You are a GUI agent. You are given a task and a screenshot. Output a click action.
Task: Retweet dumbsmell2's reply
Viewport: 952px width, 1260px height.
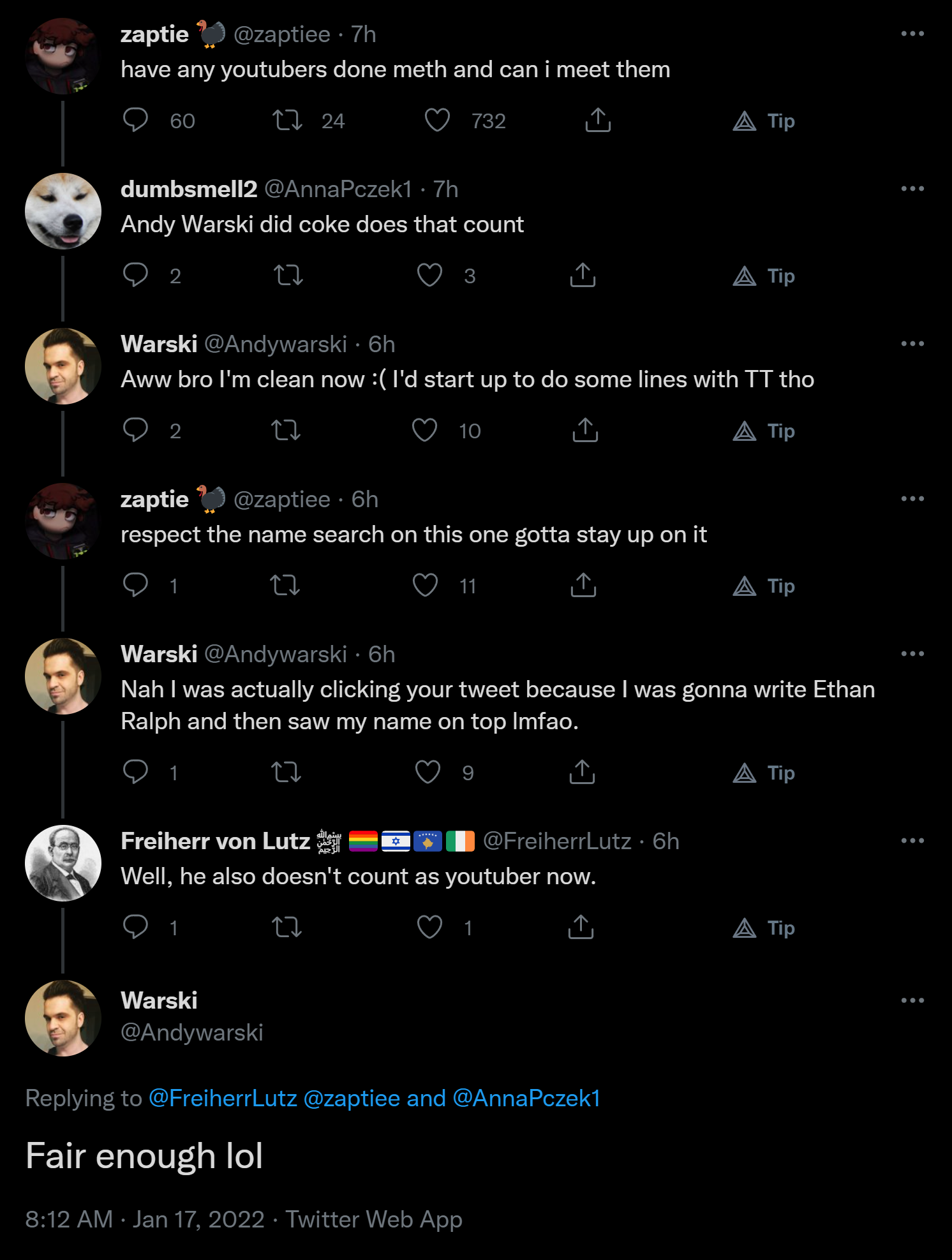coord(288,275)
